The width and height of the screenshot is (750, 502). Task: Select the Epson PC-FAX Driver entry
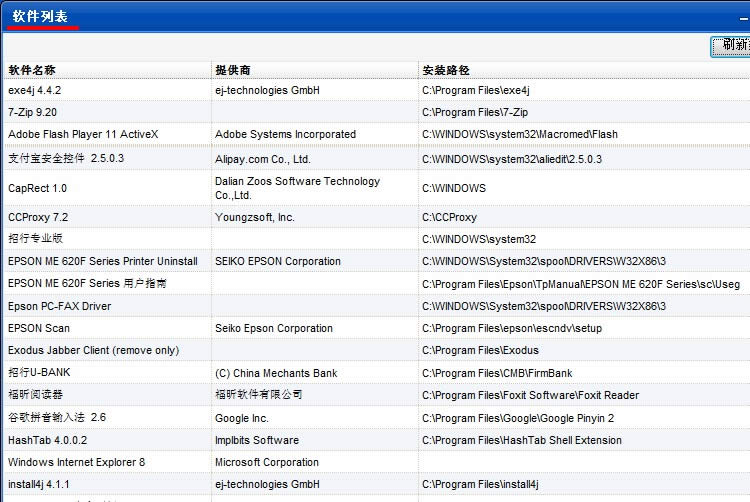(x=60, y=306)
